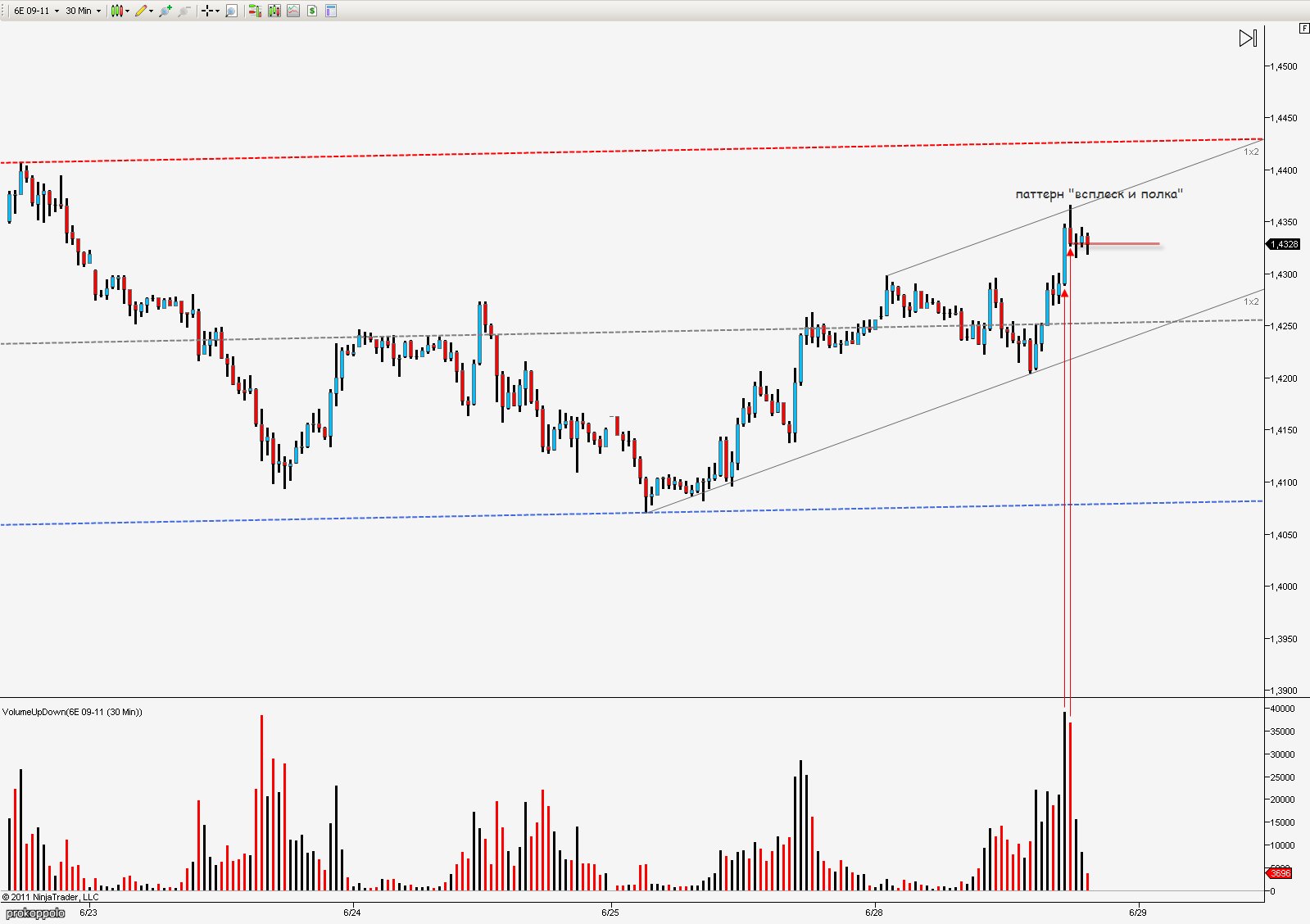Click the candlestick chart style icon
This screenshot has width=1310, height=924.
pos(117,11)
